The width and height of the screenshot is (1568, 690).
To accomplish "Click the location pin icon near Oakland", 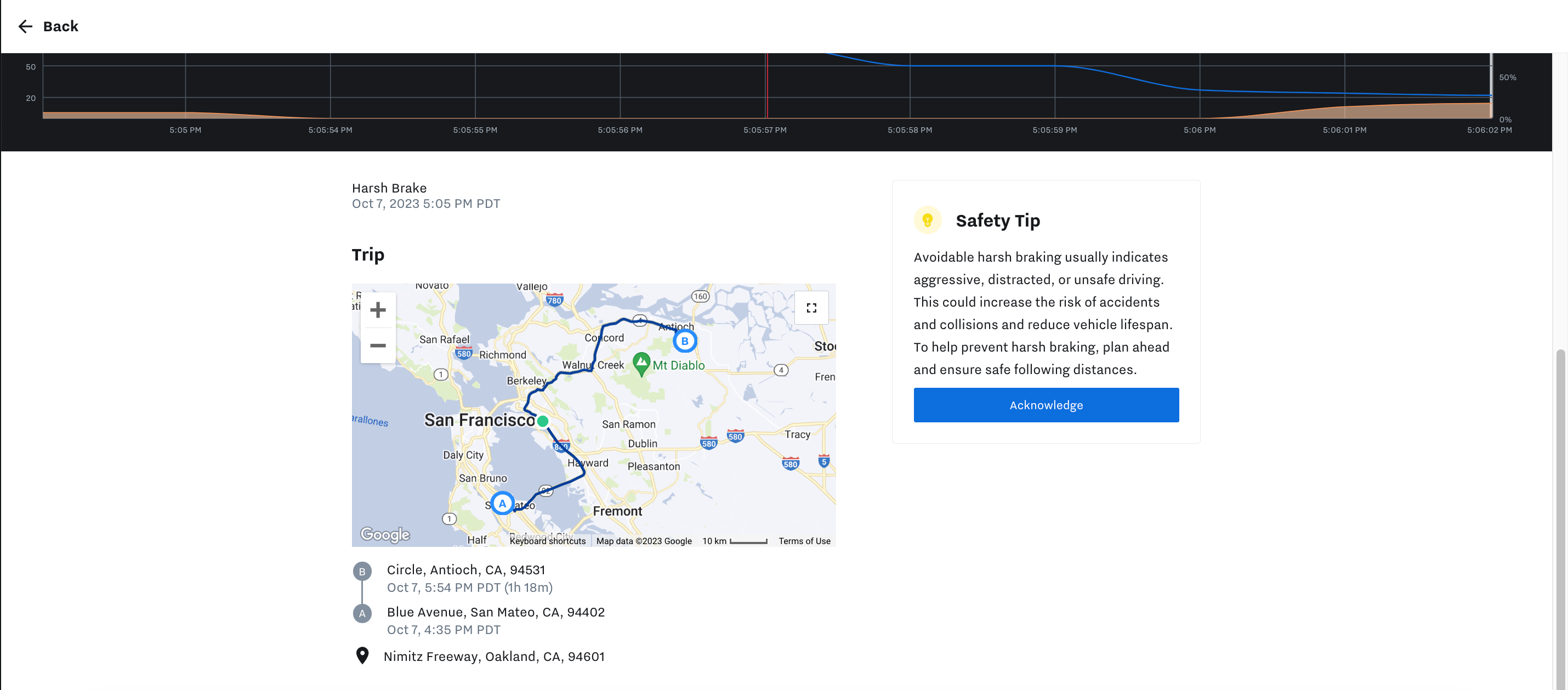I will coord(362,658).
